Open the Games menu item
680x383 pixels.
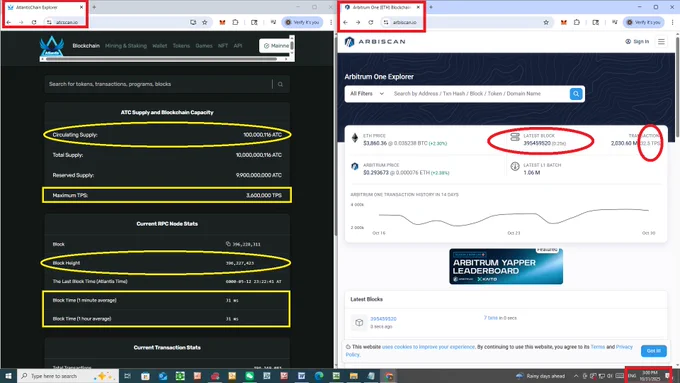(x=204, y=46)
